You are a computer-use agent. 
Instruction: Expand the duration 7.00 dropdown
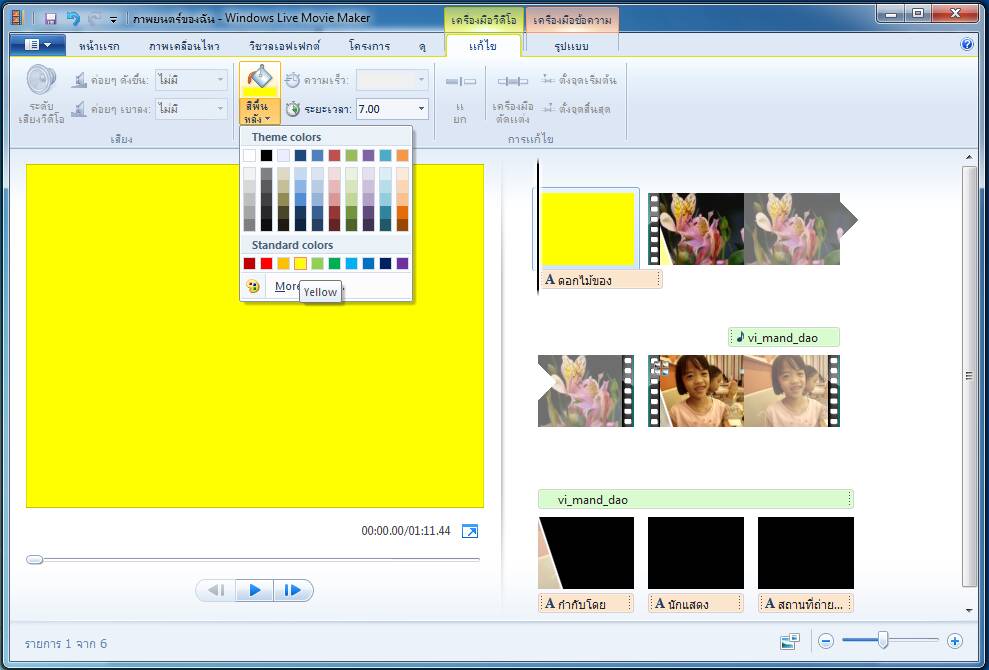point(422,108)
